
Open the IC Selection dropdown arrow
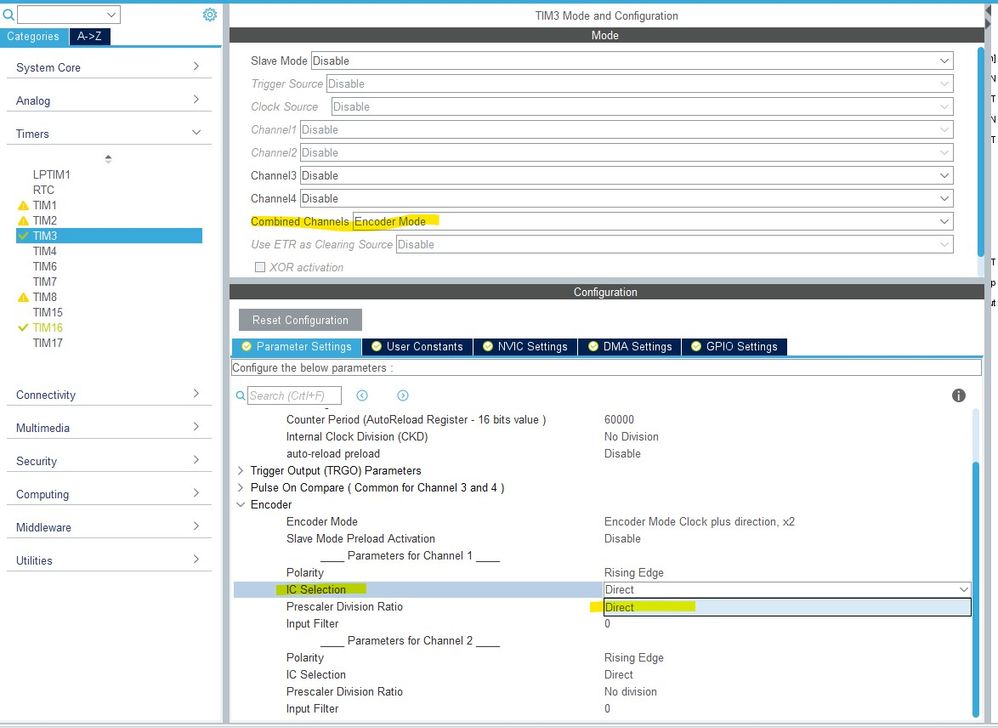pos(964,590)
